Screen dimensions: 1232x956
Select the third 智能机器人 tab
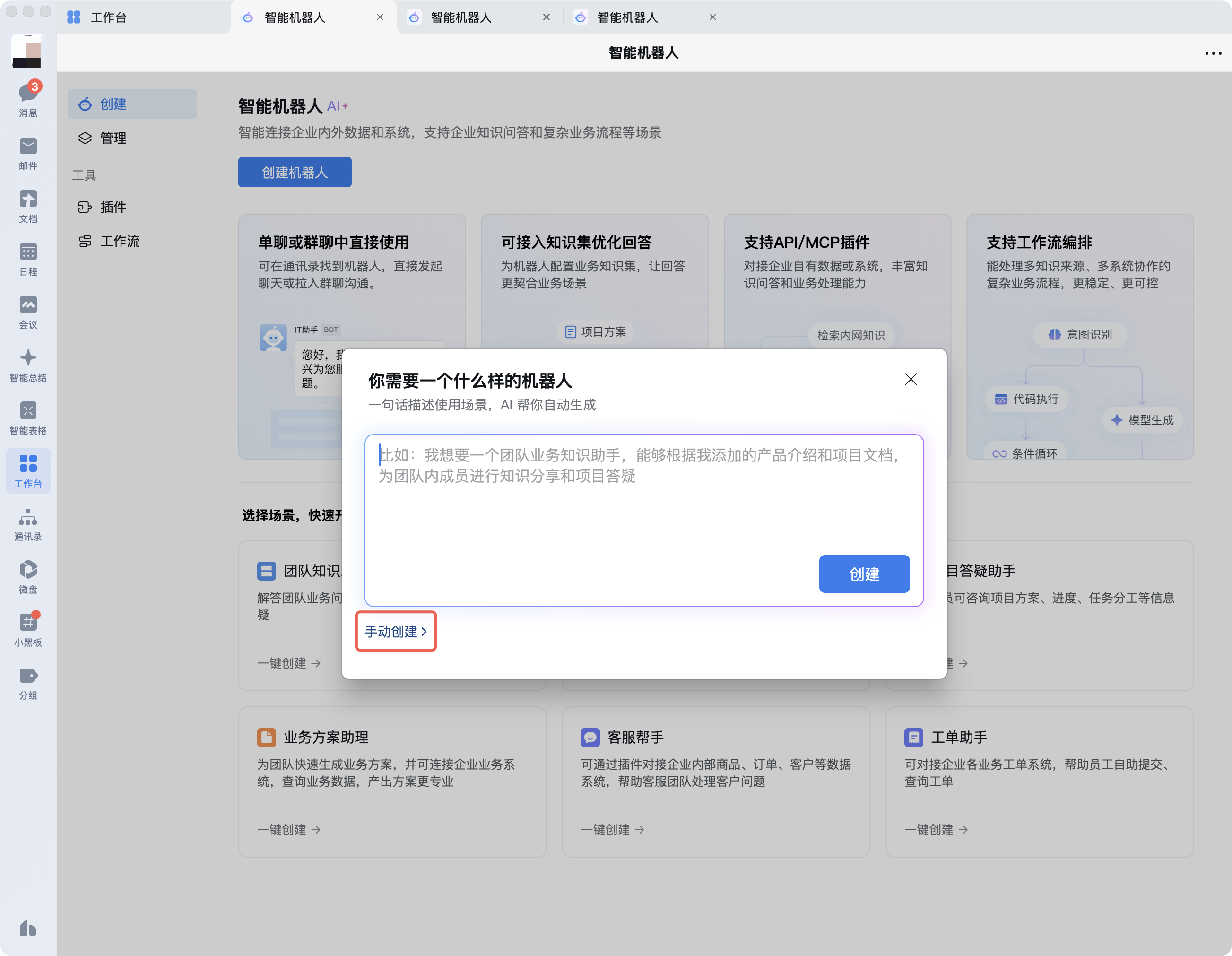[x=627, y=17]
